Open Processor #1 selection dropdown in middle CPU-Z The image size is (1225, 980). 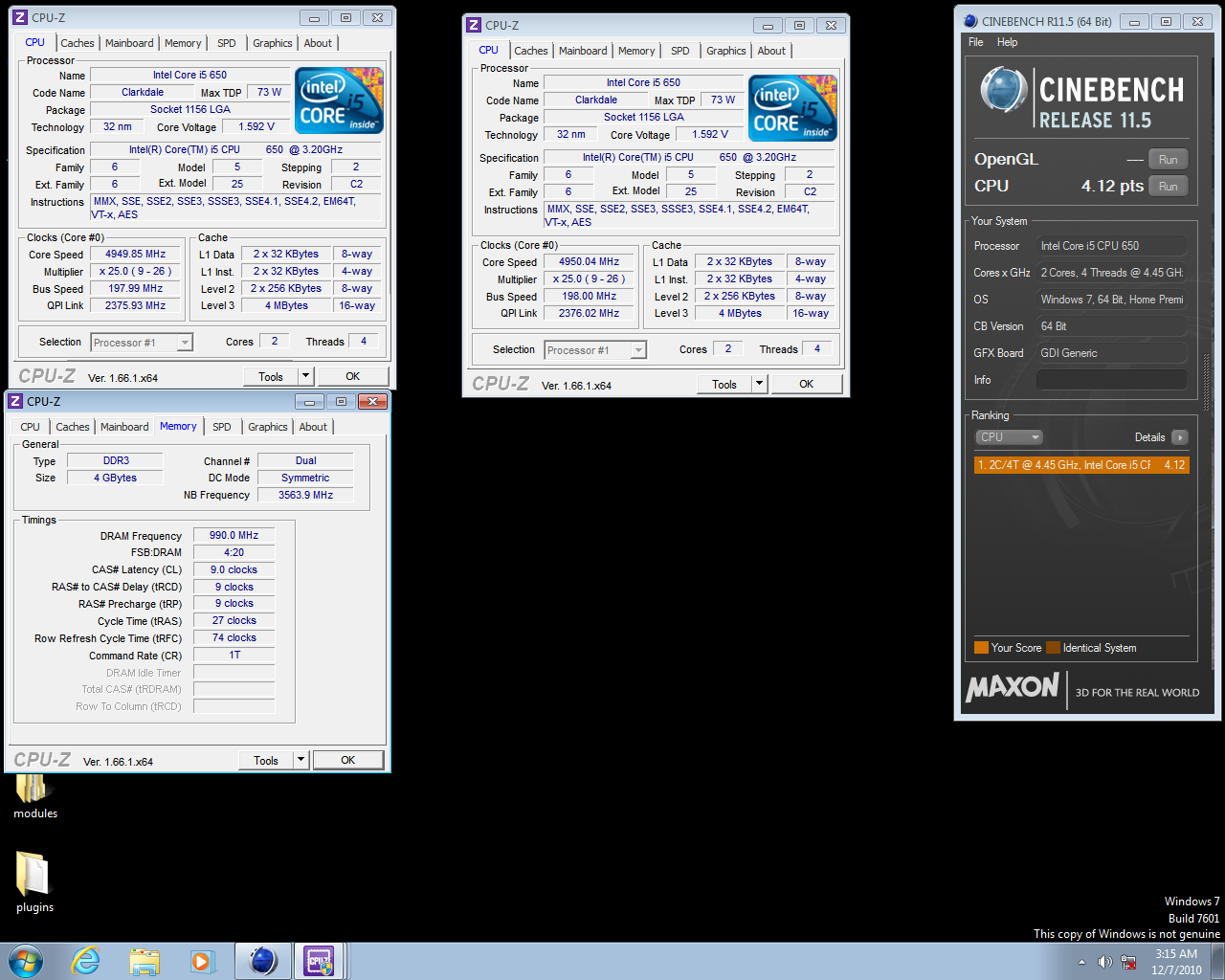pyautogui.click(x=595, y=350)
